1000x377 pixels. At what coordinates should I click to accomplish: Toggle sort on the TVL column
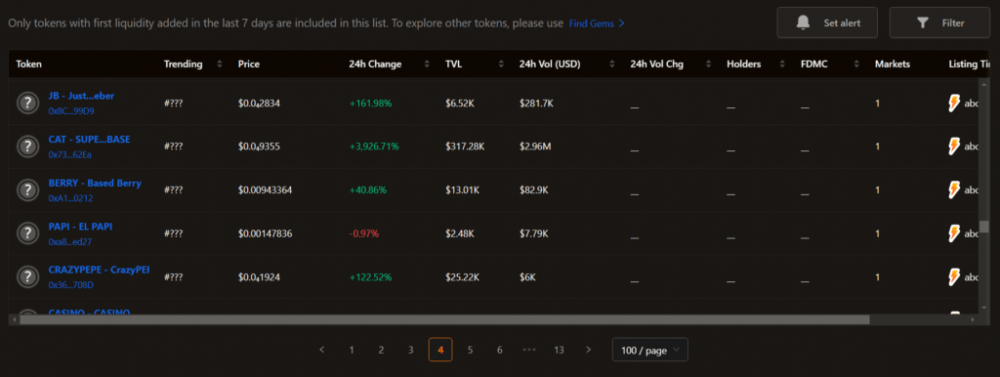pyautogui.click(x=501, y=64)
